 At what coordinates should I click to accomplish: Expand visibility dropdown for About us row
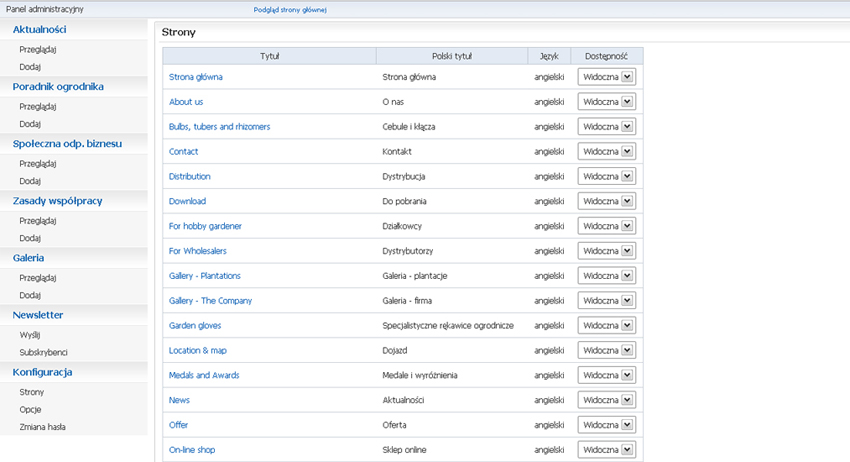coord(607,102)
